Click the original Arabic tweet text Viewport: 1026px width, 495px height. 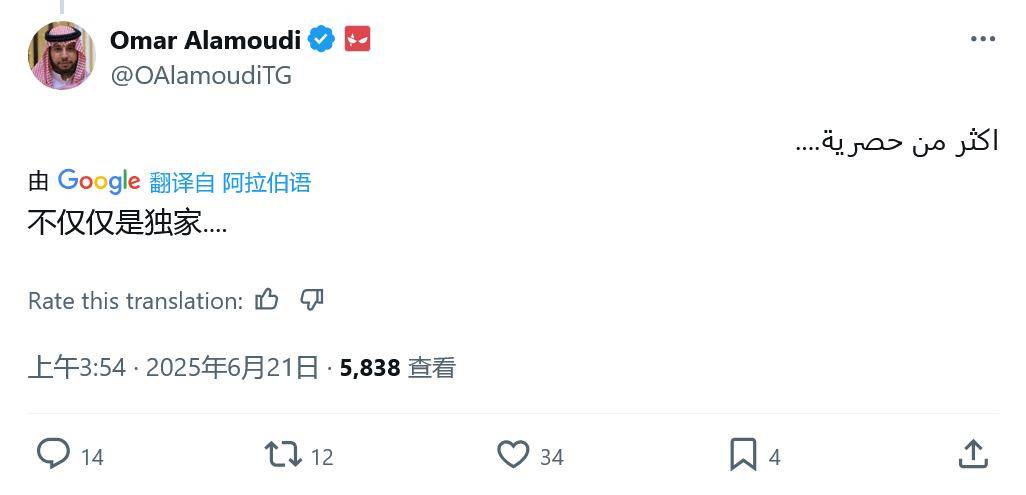[x=896, y=141]
